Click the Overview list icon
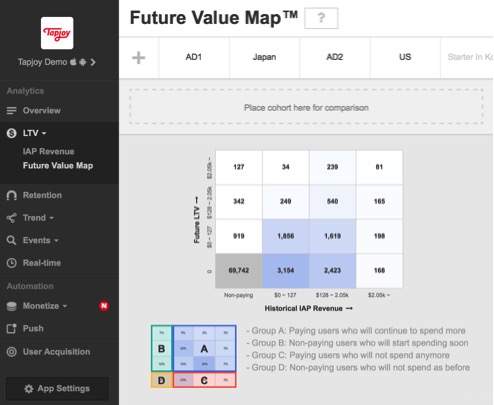Viewport: 494px width, 405px height. (x=12, y=111)
